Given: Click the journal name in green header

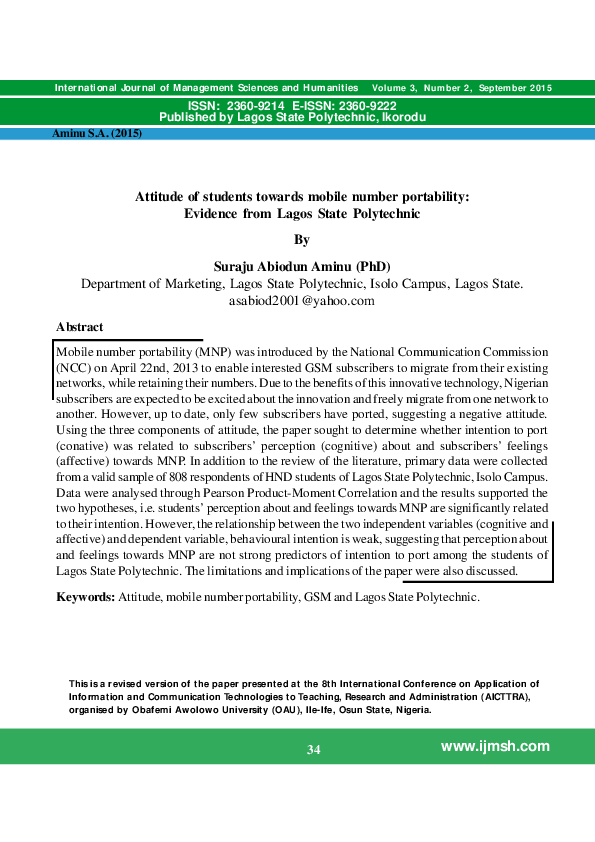Looking at the screenshot, I should pos(206,88).
